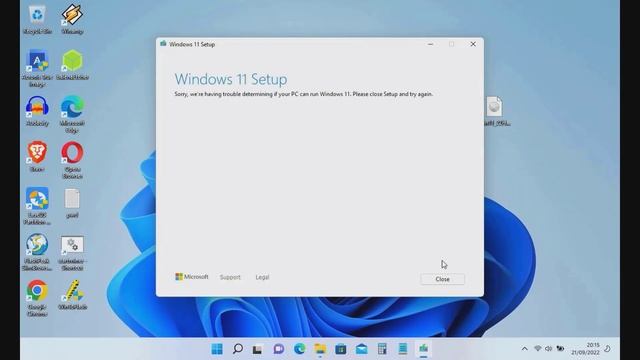The height and width of the screenshot is (360, 640).
Task: Open Calculator from the taskbar
Action: (x=382, y=349)
